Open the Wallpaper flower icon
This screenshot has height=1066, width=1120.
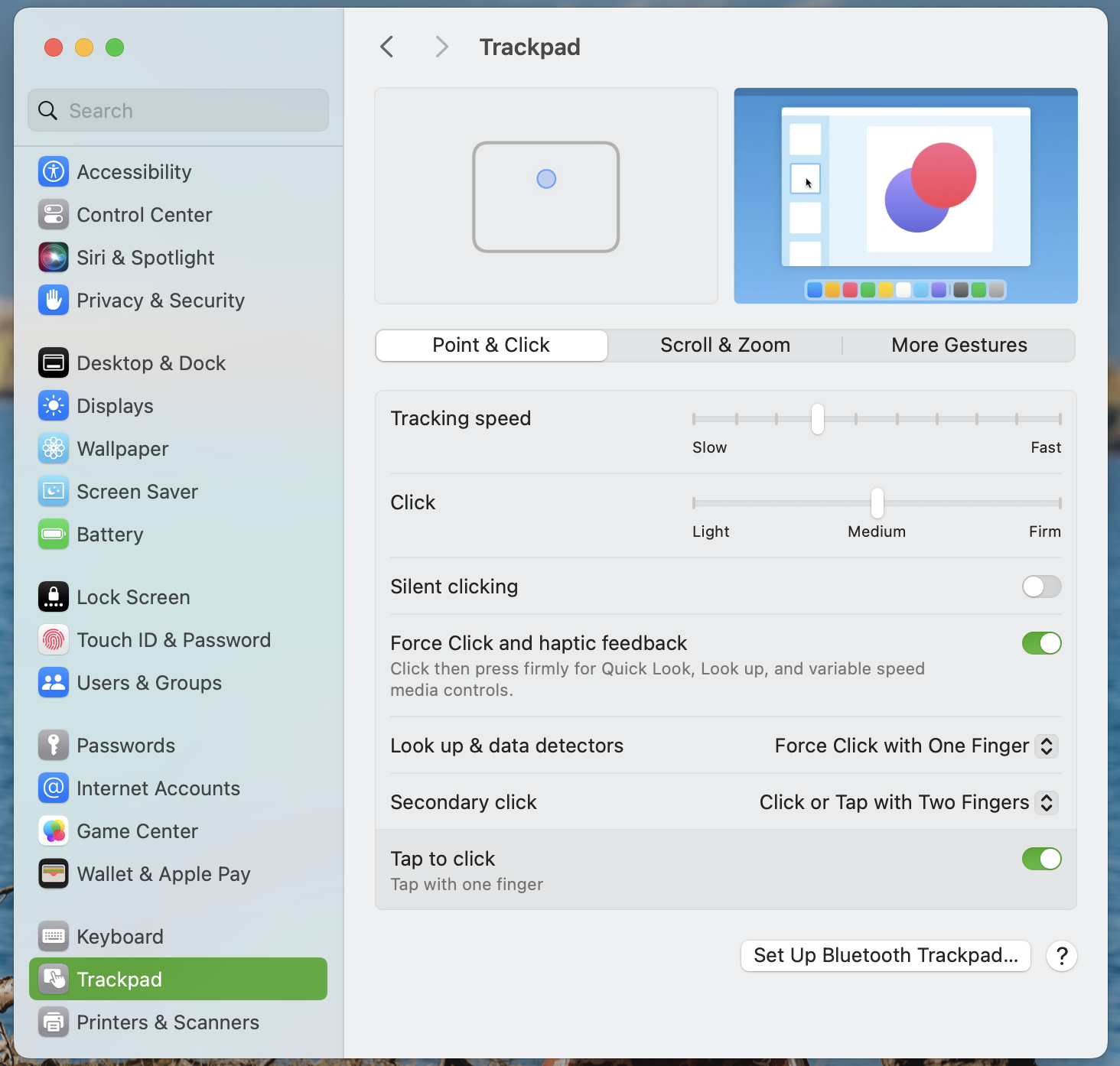[x=54, y=449]
